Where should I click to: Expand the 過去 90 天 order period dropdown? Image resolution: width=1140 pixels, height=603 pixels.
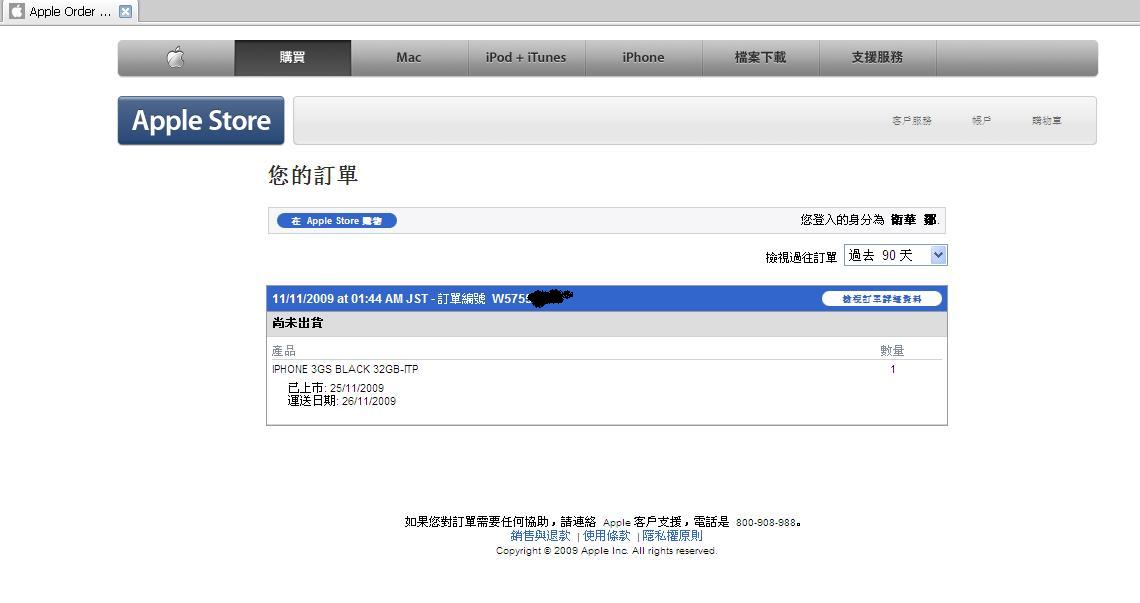[896, 255]
